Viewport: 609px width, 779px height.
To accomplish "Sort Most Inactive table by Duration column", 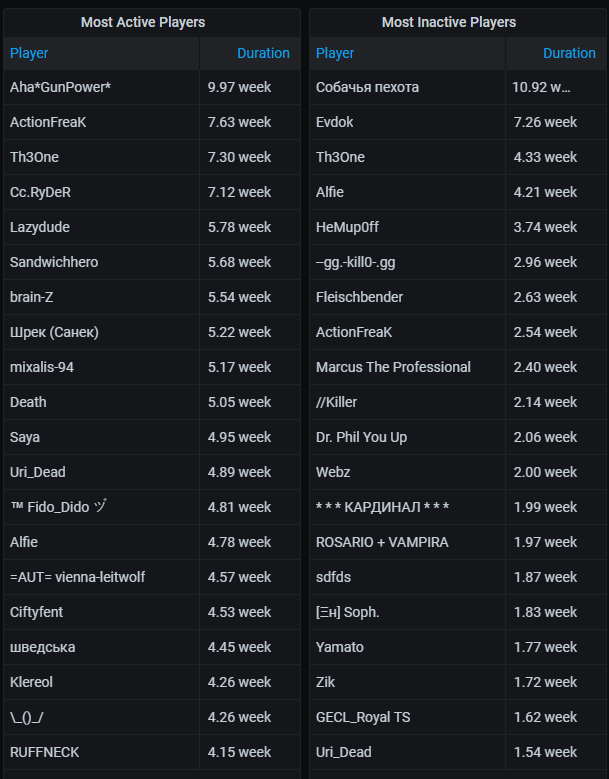I will click(x=569, y=53).
